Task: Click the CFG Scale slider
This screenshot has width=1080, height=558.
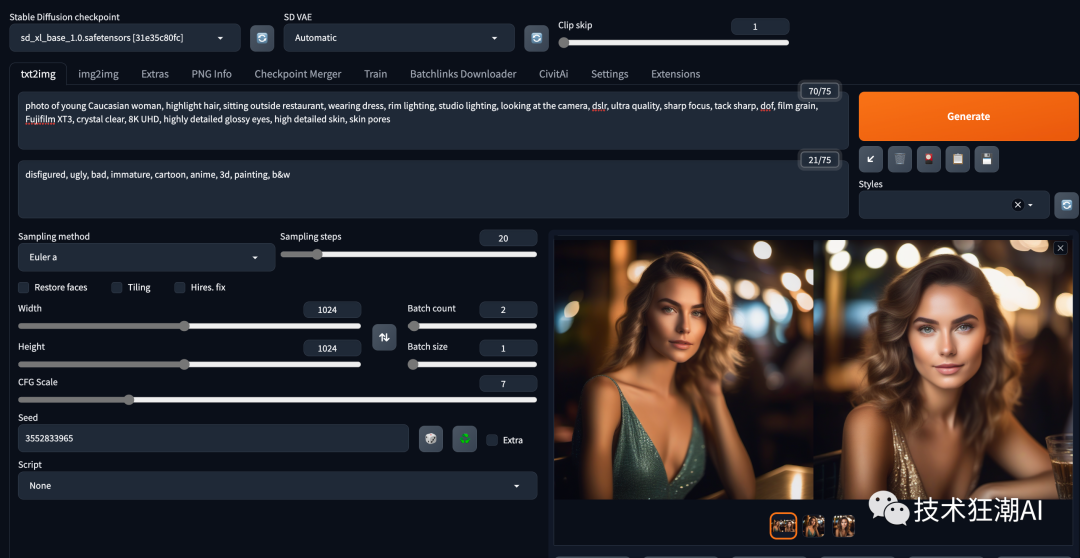Action: click(278, 400)
